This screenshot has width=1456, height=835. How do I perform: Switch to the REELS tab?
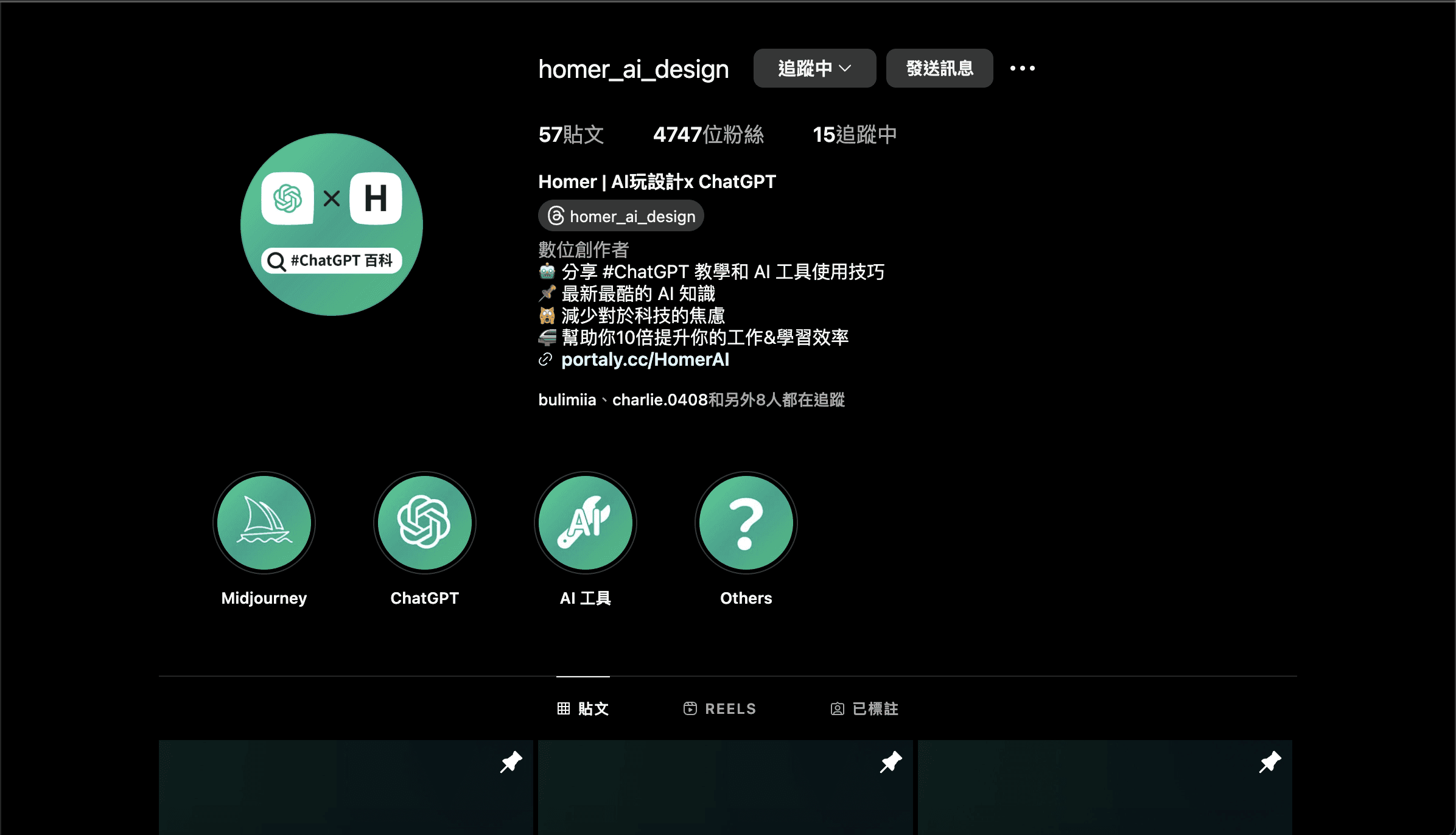[719, 708]
